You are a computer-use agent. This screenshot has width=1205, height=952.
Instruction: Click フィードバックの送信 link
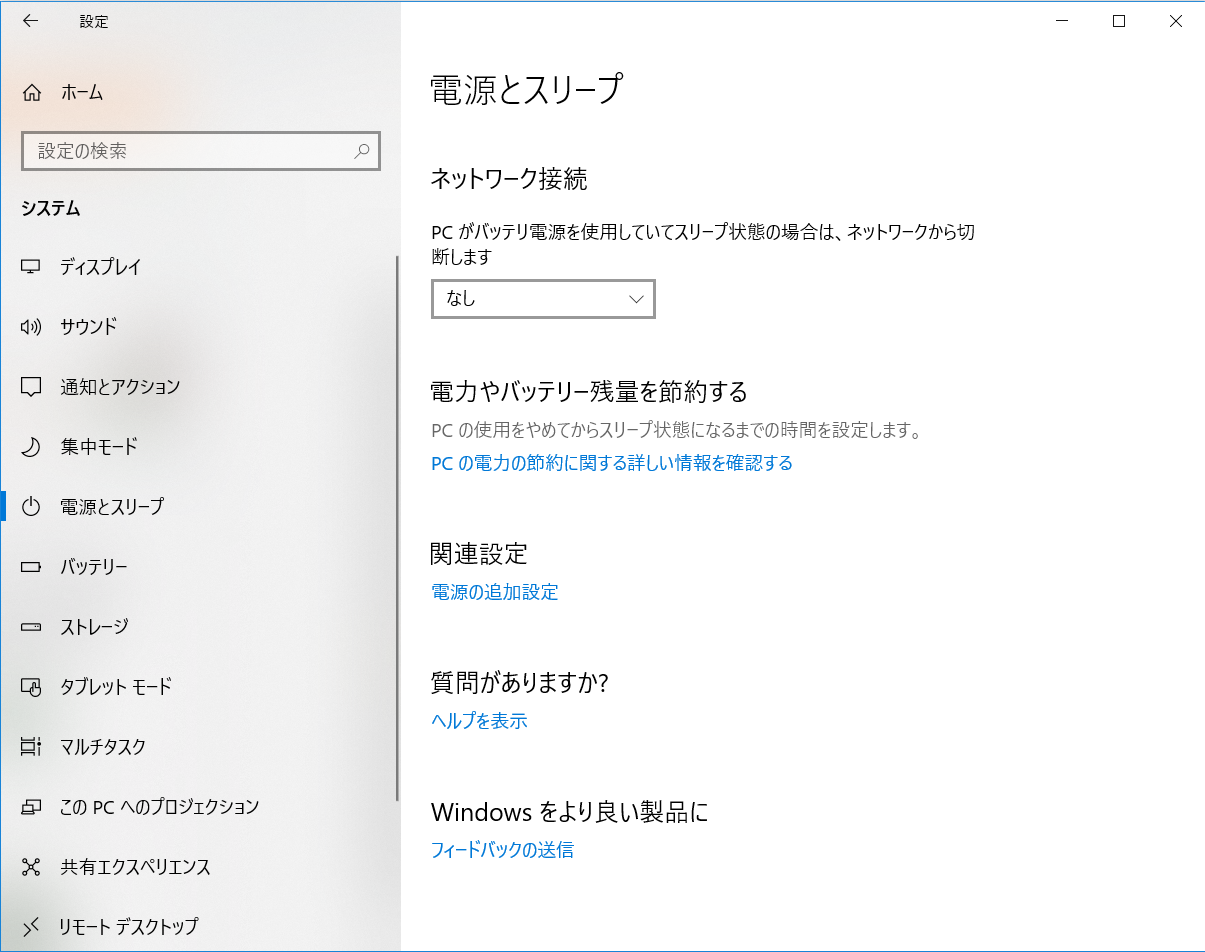pyautogui.click(x=502, y=850)
